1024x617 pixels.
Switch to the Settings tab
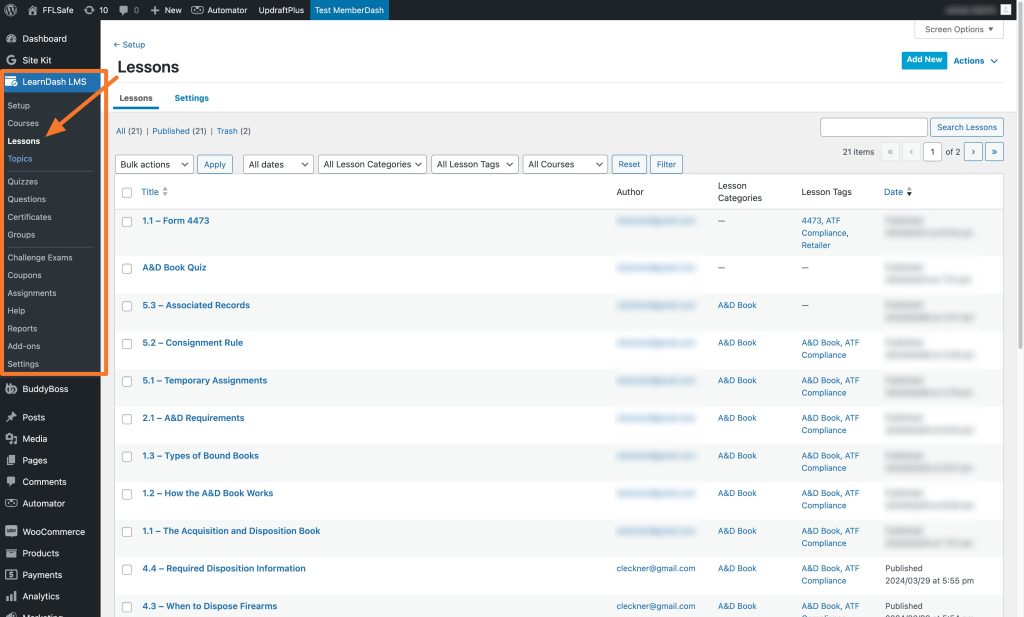191,98
